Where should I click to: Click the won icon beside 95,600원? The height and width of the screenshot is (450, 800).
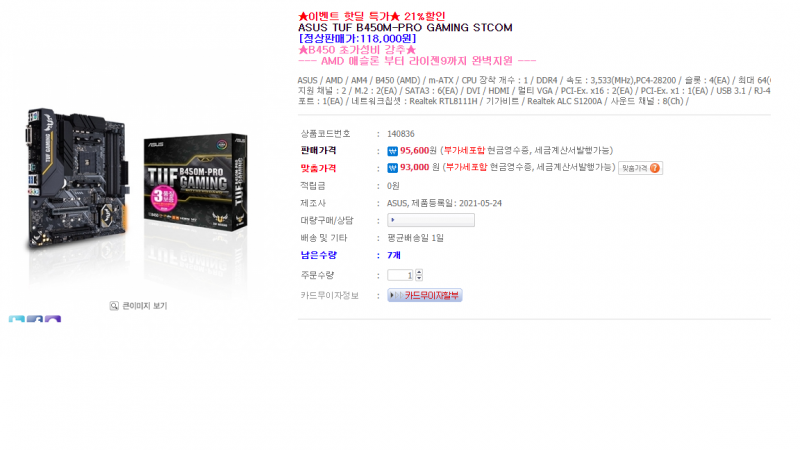click(x=392, y=151)
